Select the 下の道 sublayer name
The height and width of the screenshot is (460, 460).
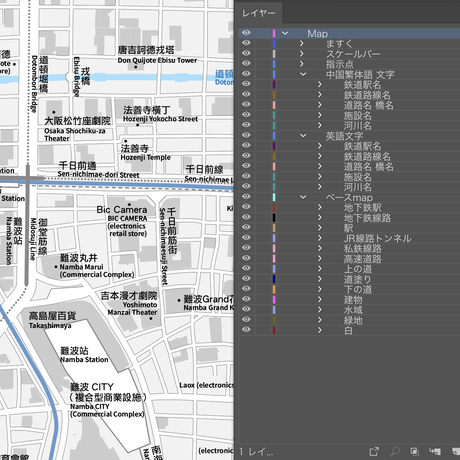click(x=358, y=289)
